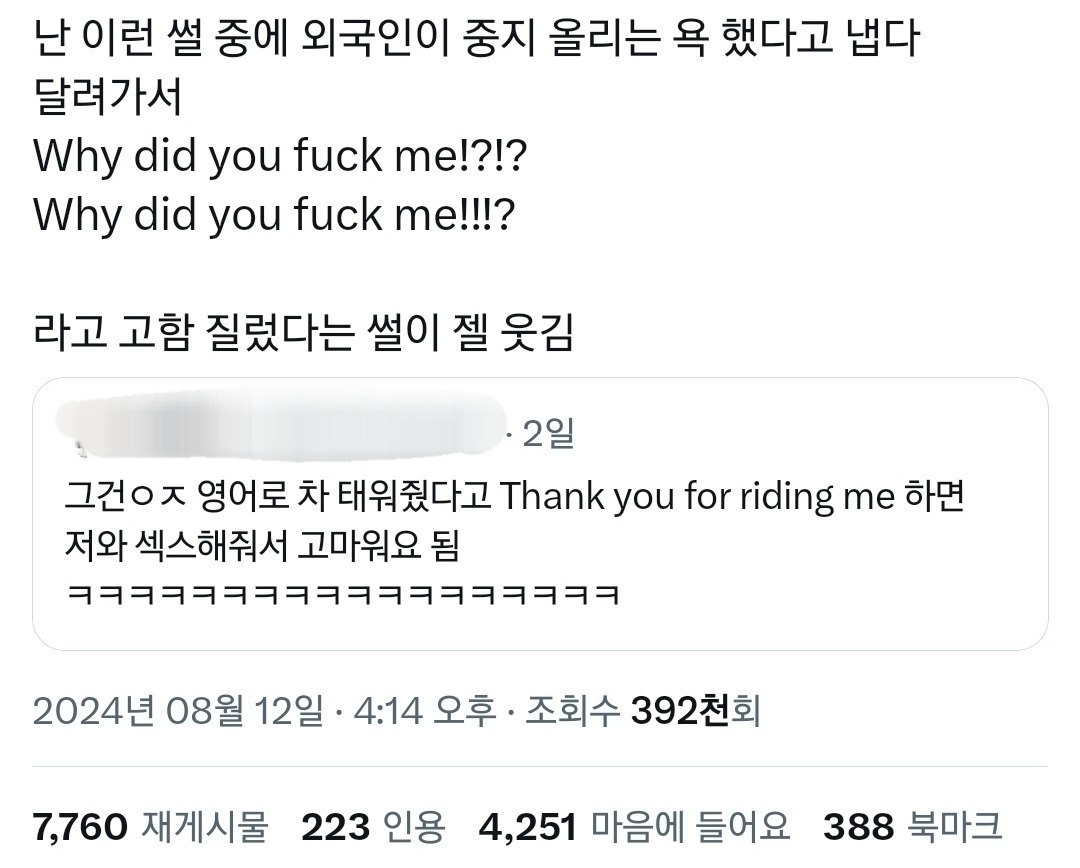
Task: View the 4,251 마음에 들어요 likes
Action: pos(635,827)
